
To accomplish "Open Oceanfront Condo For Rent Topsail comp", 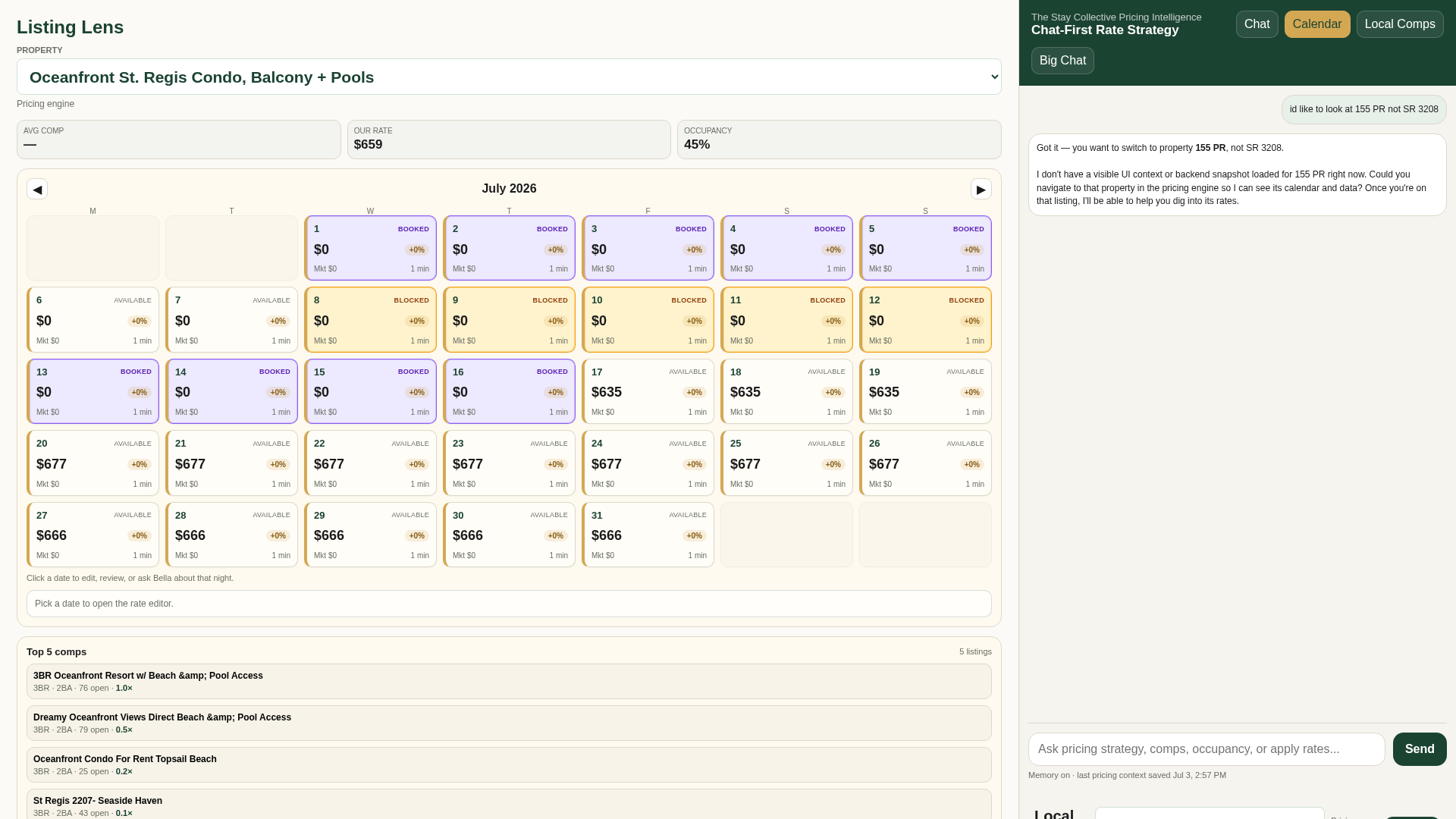I will click(x=509, y=764).
